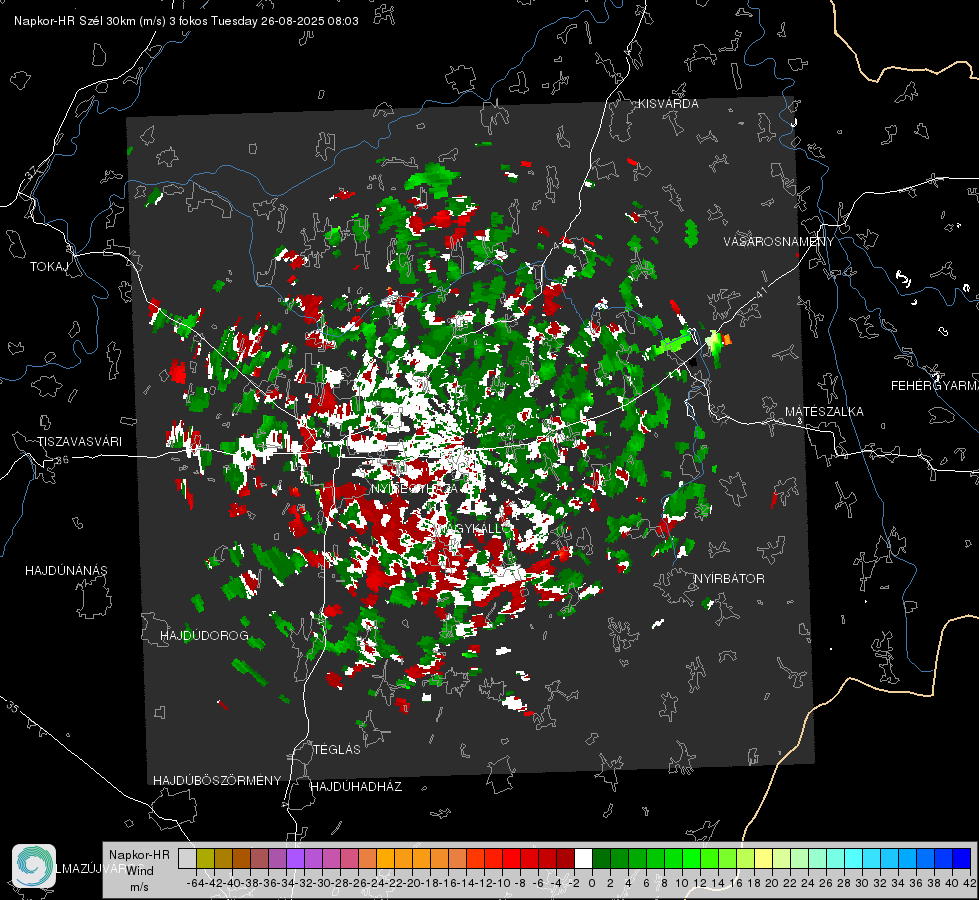Pick the violet legend swatch above -34
979x900 pixels.
point(295,858)
